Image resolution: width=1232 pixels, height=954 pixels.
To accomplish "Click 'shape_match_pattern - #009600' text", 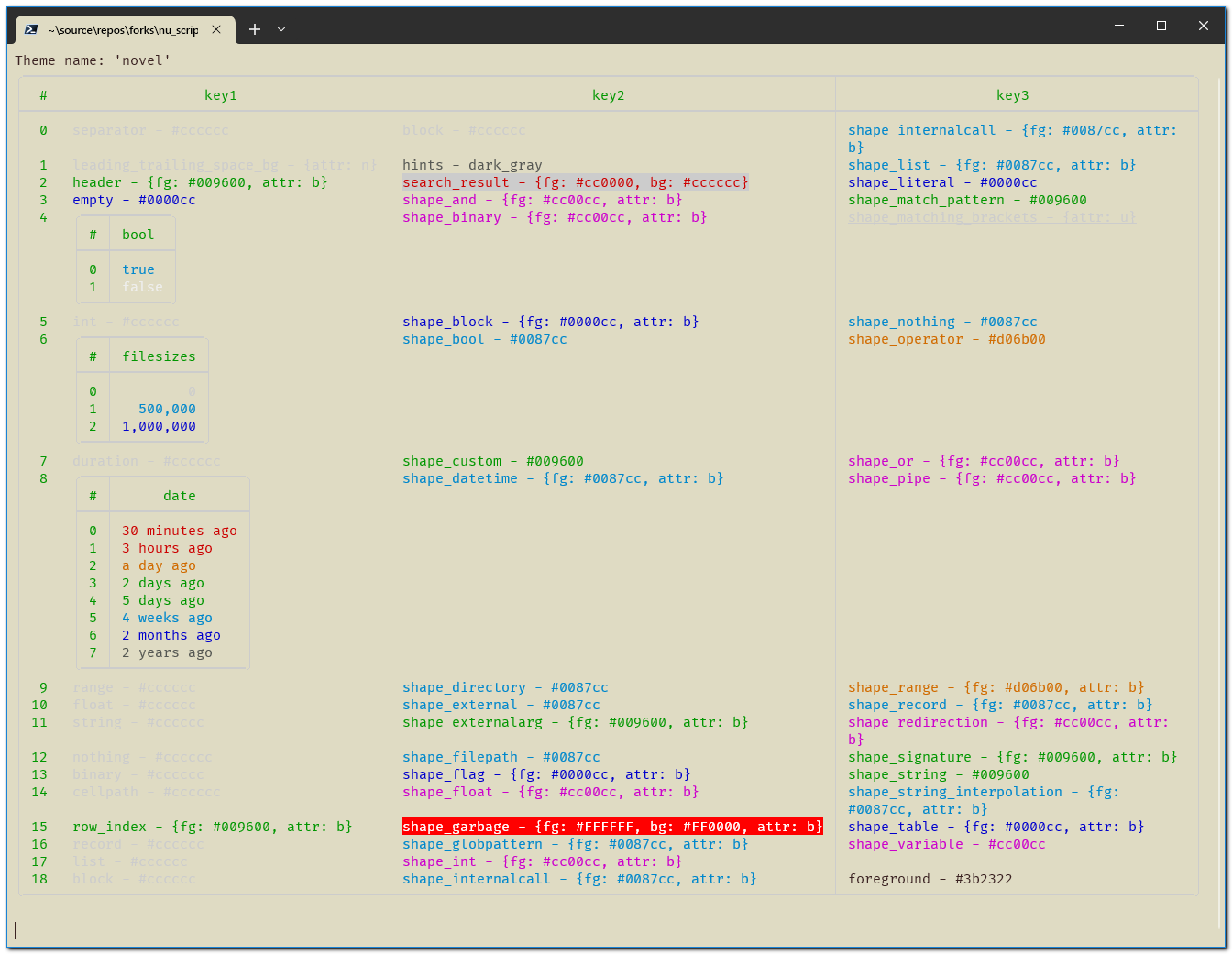I will pos(967,200).
